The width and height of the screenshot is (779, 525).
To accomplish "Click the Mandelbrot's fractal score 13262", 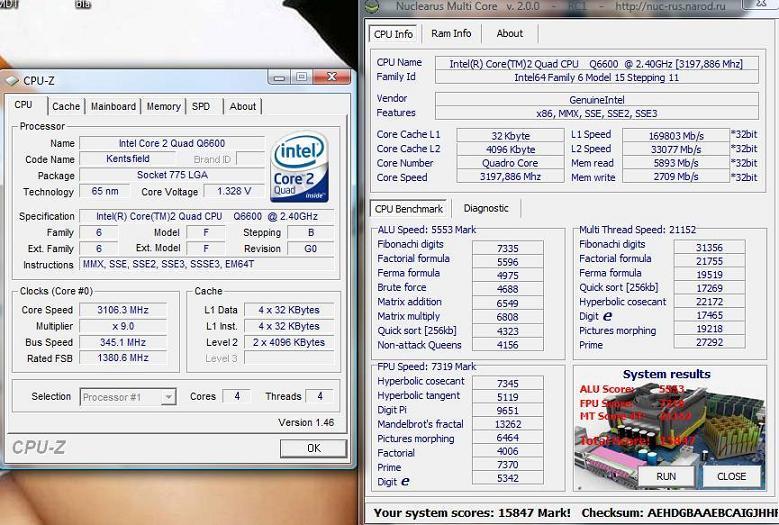I will (x=507, y=424).
